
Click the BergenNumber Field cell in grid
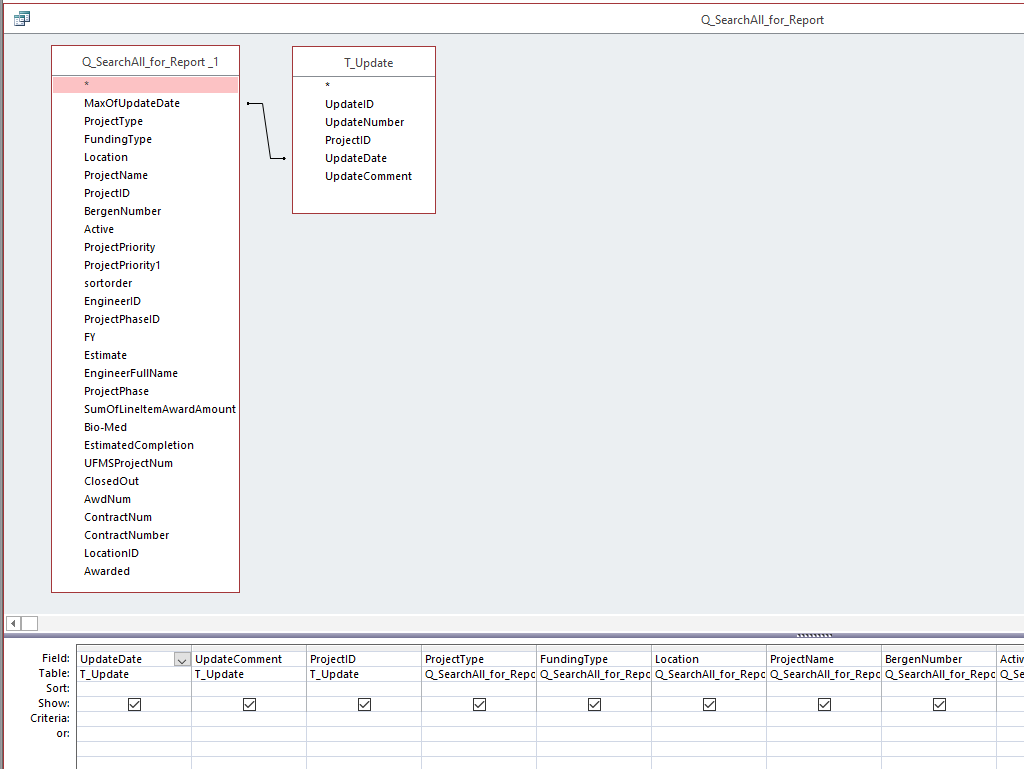938,659
